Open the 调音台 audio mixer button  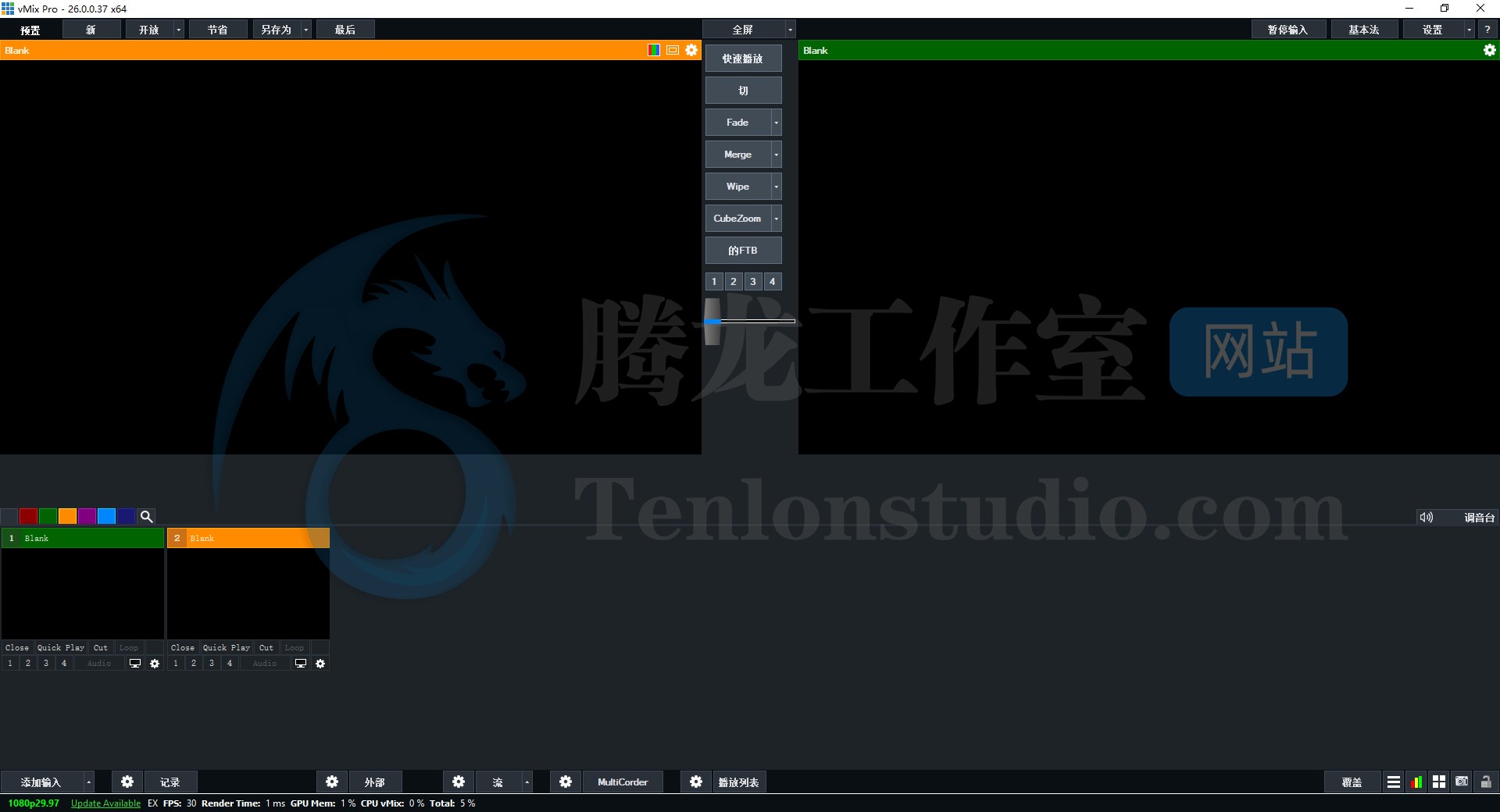click(x=1479, y=518)
